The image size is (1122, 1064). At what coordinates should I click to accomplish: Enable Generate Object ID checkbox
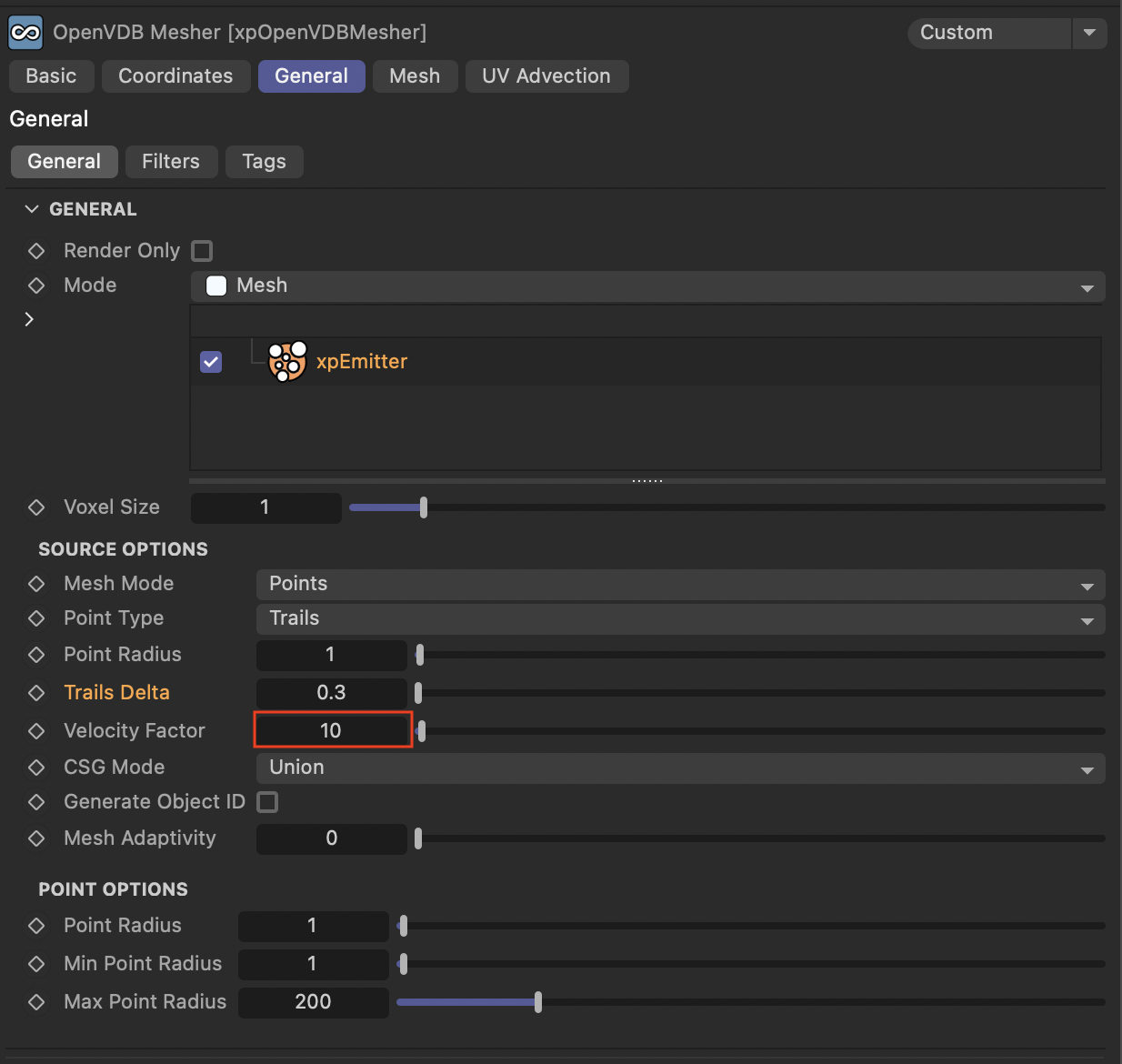[267, 801]
